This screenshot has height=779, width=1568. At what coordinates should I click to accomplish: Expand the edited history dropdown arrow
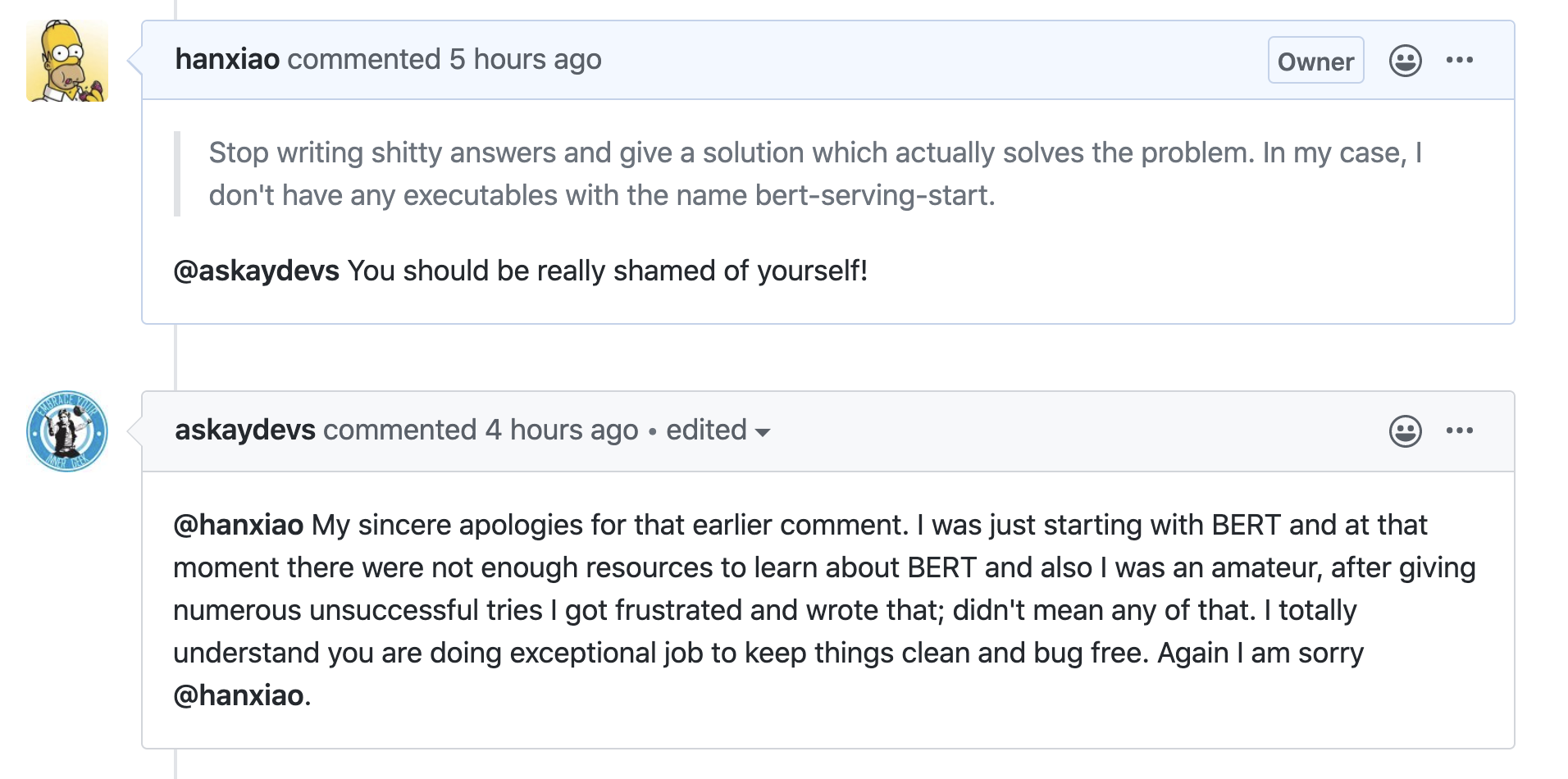tap(763, 433)
